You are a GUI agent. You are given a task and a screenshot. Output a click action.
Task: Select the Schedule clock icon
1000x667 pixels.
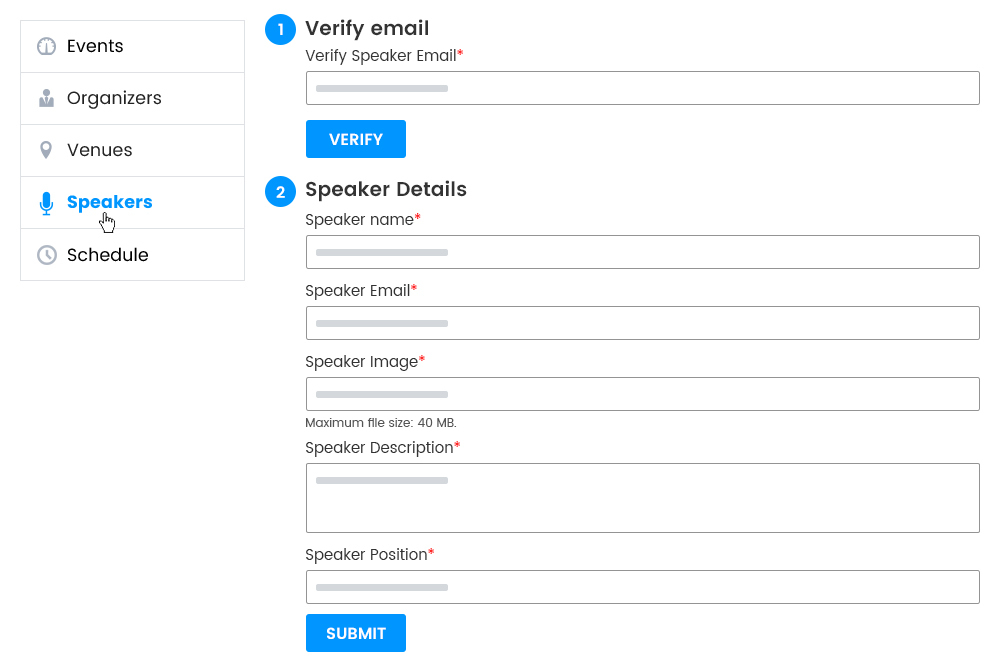pos(45,255)
